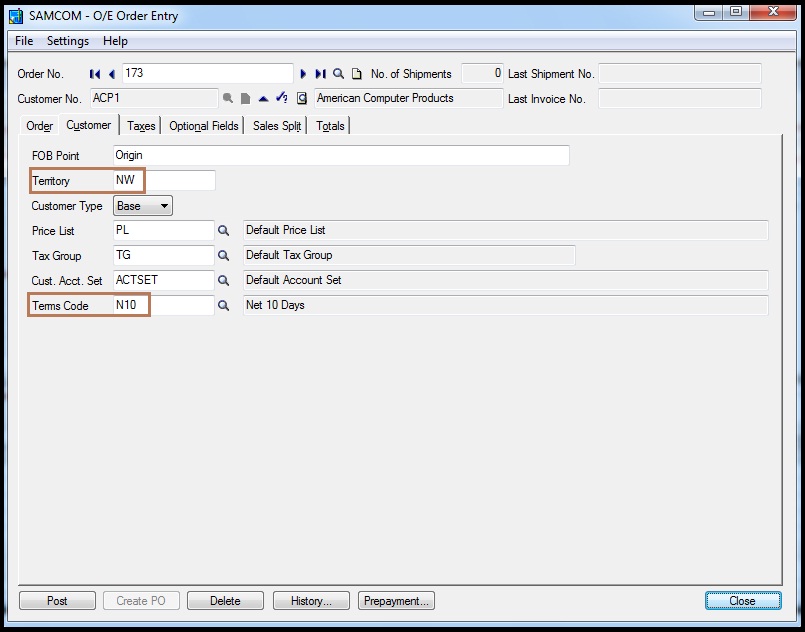Expand the Customer Type dropdown
The width and height of the screenshot is (805, 632).
click(143, 206)
